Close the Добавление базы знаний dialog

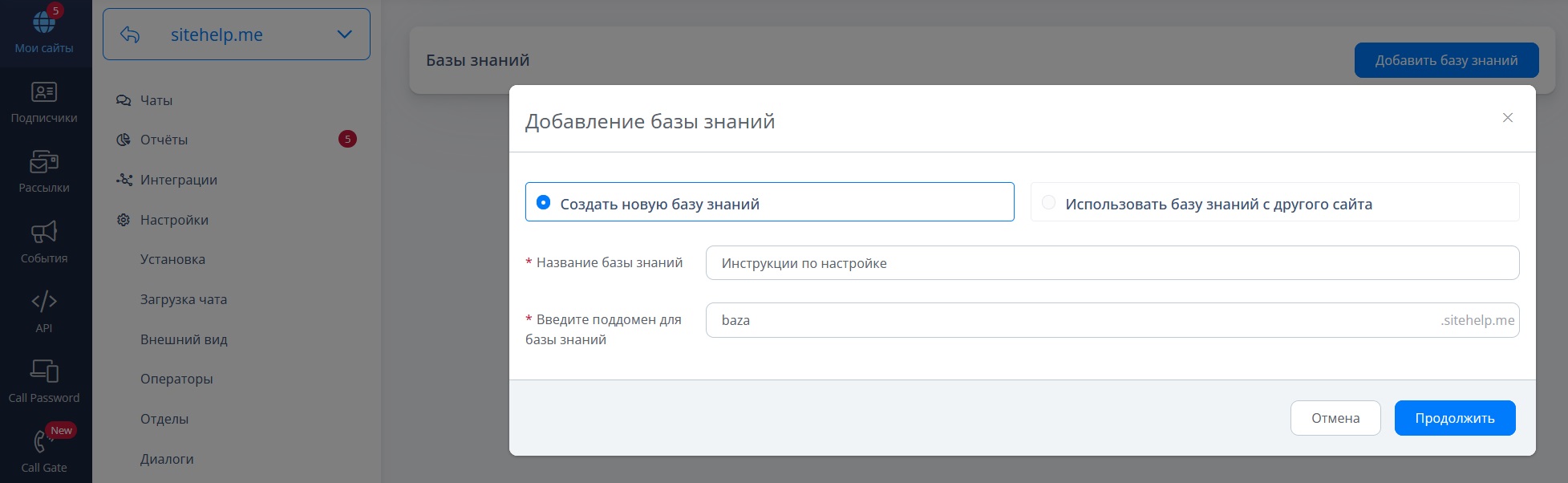pos(1508,118)
